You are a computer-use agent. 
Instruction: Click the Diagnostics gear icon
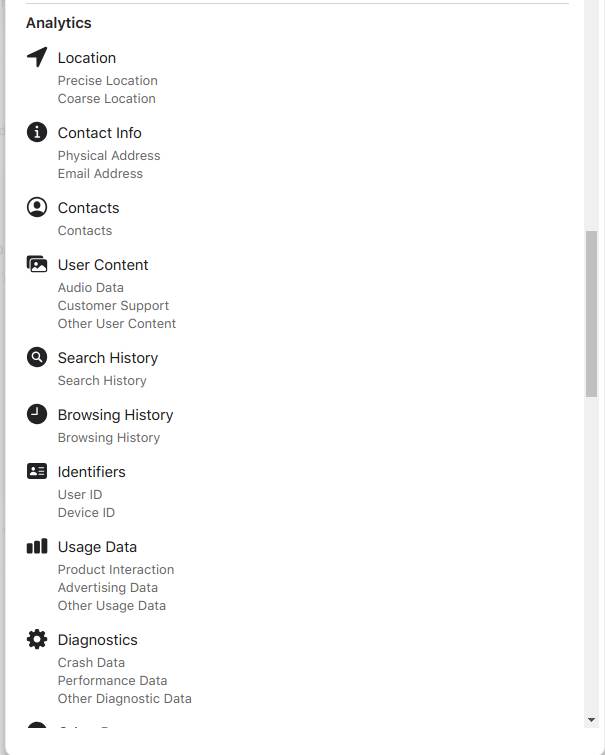pyautogui.click(x=37, y=639)
